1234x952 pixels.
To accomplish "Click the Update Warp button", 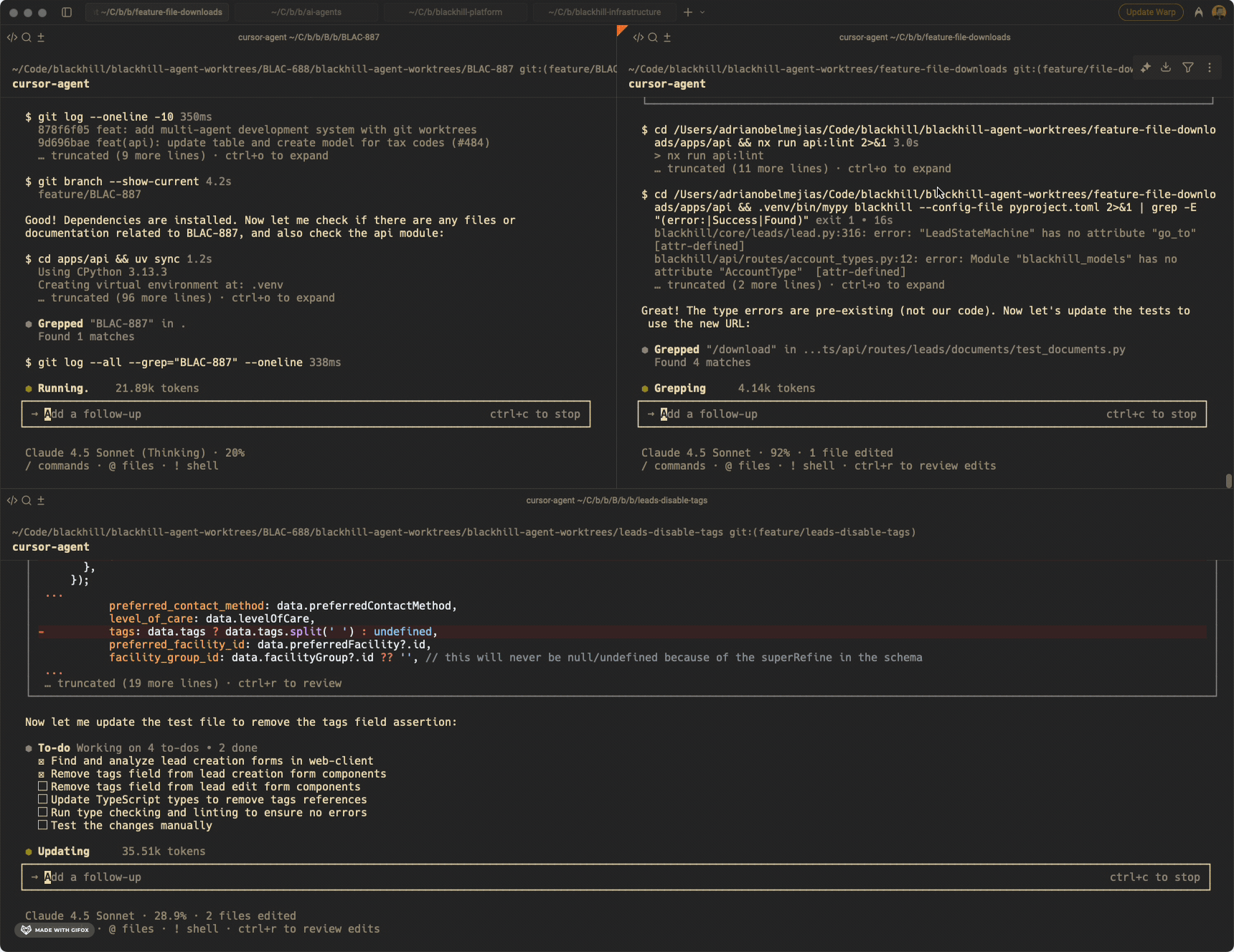I will [1150, 12].
